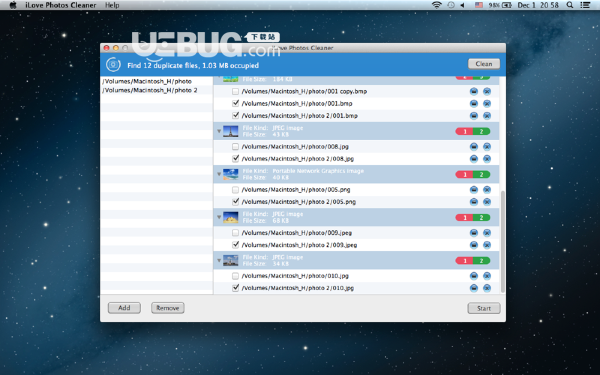Click the X icon for photo/001.bmp row

[x=487, y=104]
